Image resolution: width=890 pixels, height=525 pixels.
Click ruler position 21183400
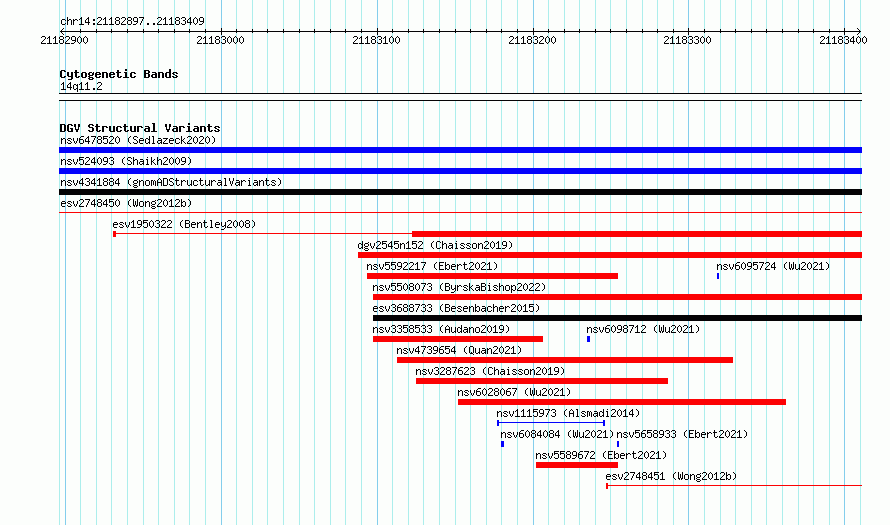click(x=843, y=40)
